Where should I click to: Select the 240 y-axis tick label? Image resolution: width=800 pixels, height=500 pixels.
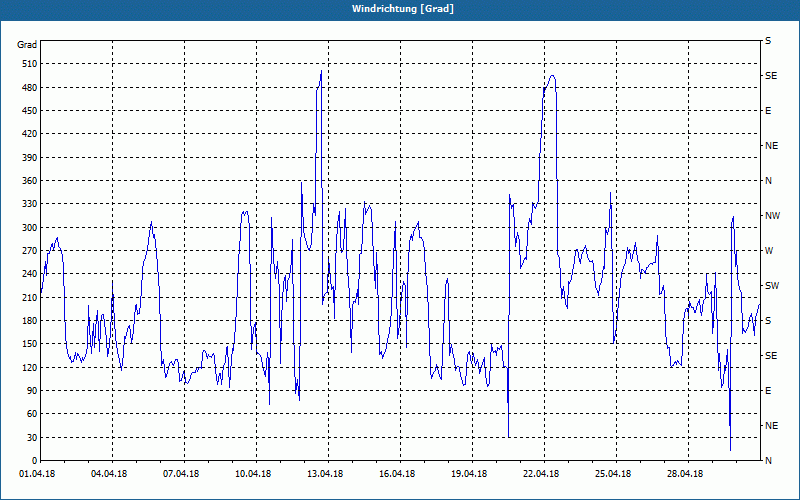[30, 274]
